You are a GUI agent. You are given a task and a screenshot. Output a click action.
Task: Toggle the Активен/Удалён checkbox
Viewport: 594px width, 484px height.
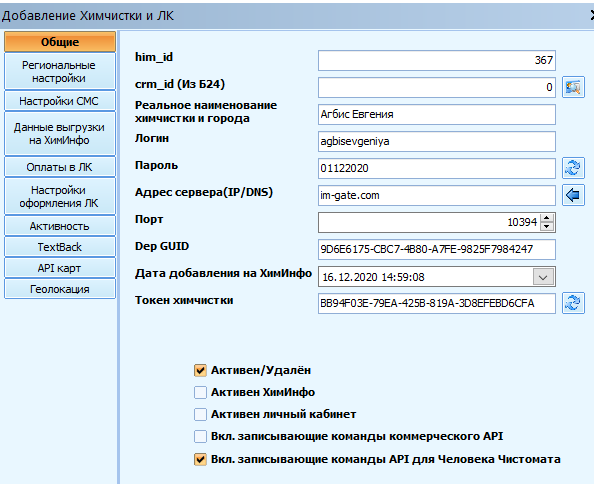(x=200, y=370)
